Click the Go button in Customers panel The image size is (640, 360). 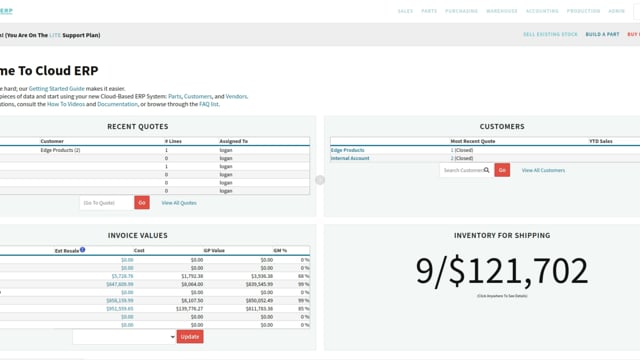click(x=502, y=170)
